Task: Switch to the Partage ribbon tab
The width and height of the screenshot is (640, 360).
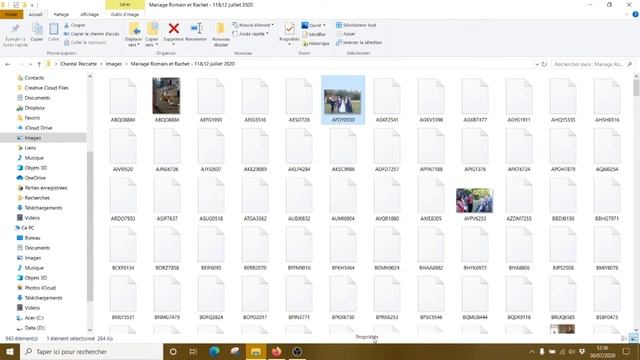Action: (x=61, y=14)
